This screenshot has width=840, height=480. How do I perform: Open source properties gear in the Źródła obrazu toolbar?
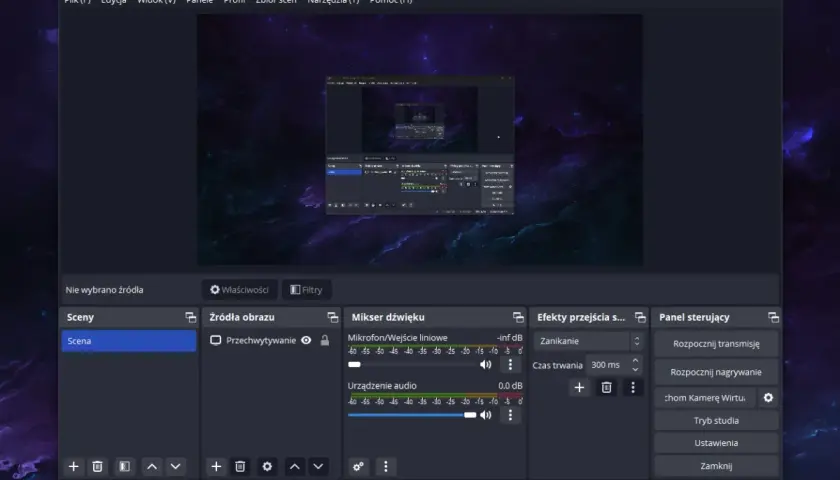click(x=267, y=466)
